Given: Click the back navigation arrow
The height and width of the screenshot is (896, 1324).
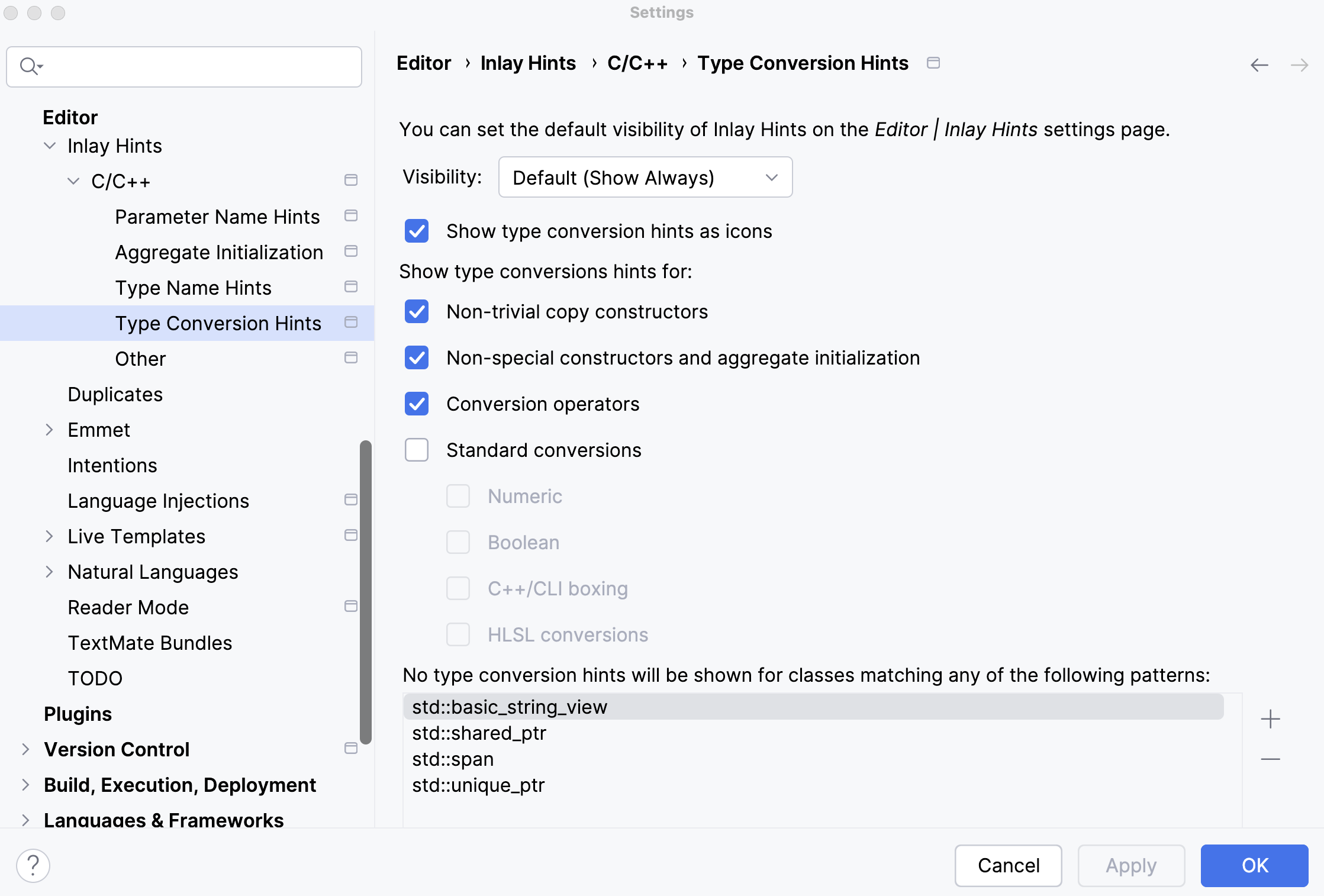Looking at the screenshot, I should coord(1258,65).
